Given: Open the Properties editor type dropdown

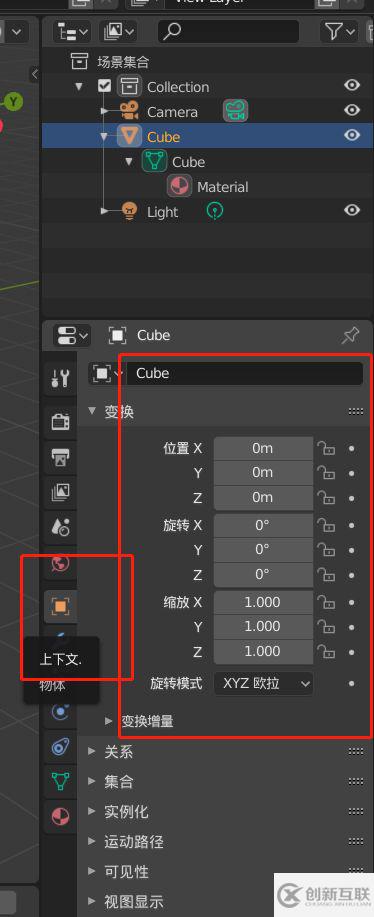Looking at the screenshot, I should [71, 336].
